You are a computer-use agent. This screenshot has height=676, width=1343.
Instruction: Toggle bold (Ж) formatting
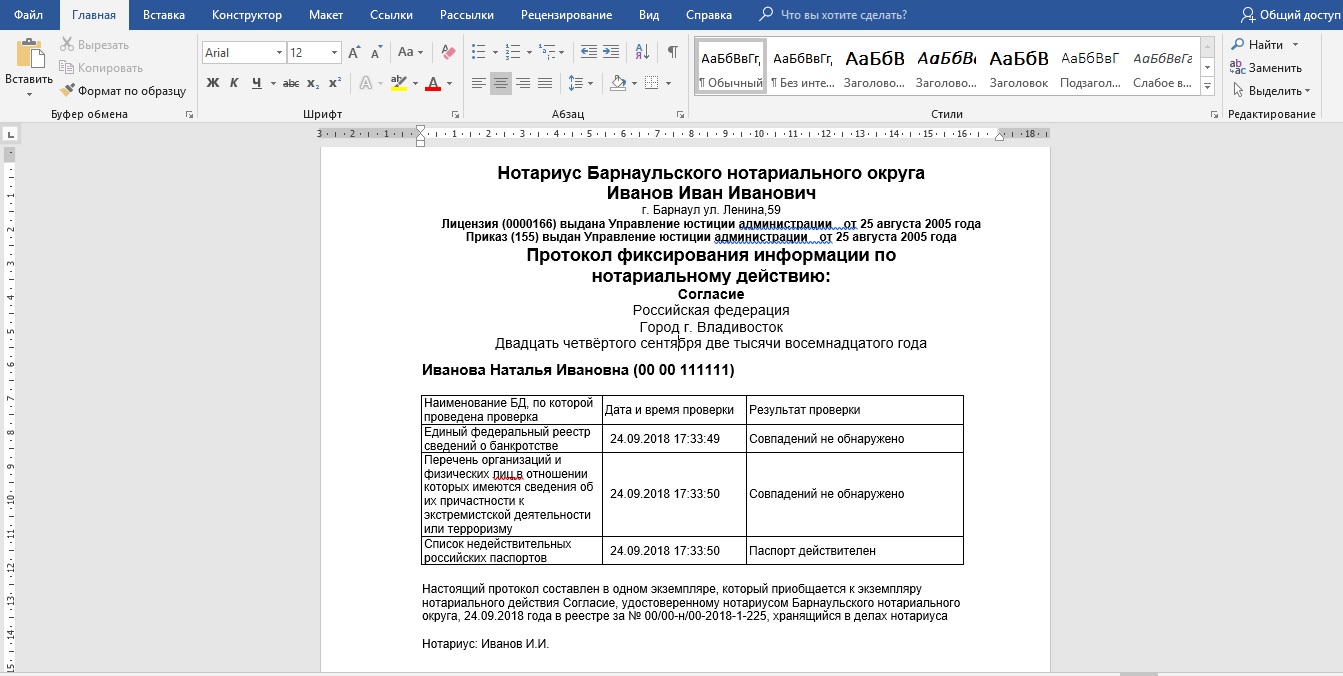[212, 83]
